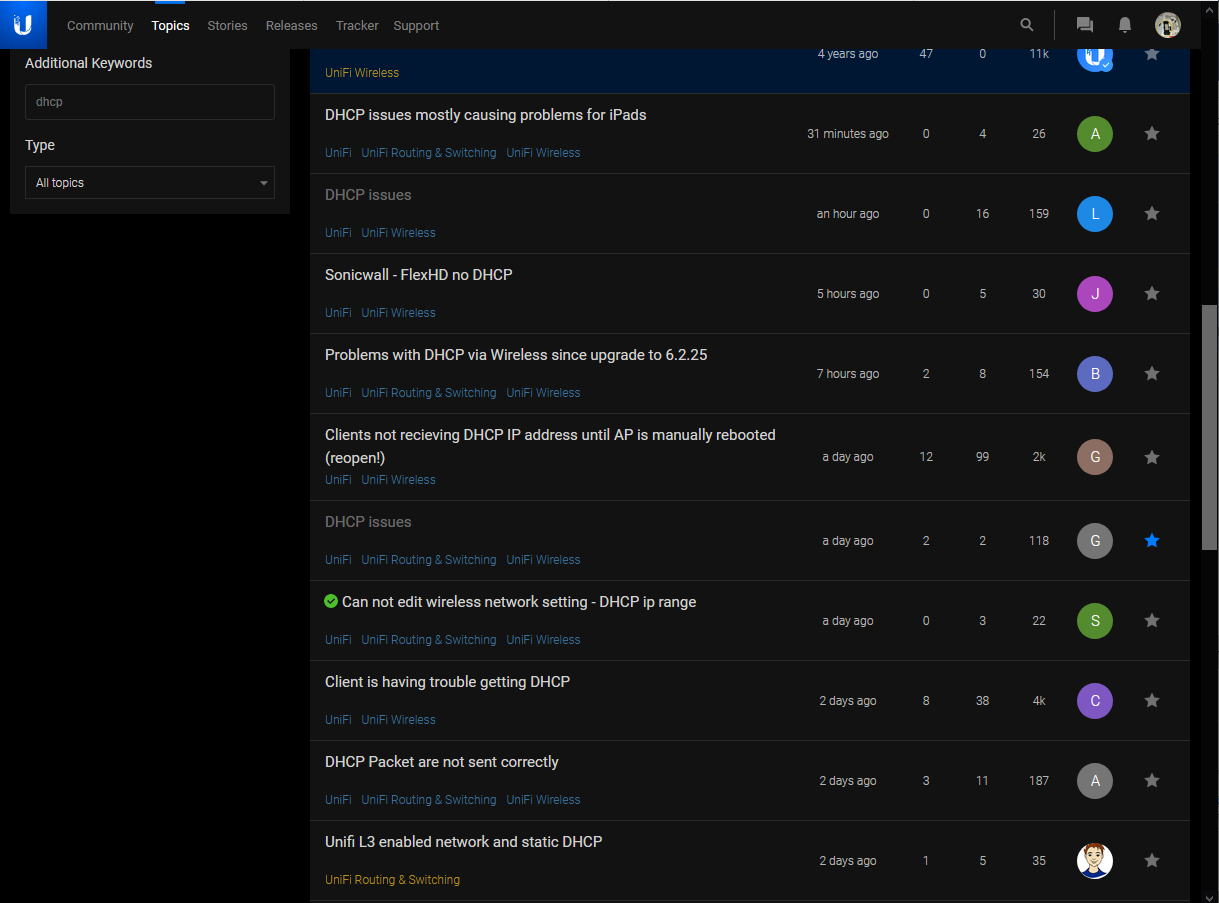Click UniFi Wireless tag under DHCP Packet topic
The height and width of the screenshot is (903, 1219).
point(543,800)
